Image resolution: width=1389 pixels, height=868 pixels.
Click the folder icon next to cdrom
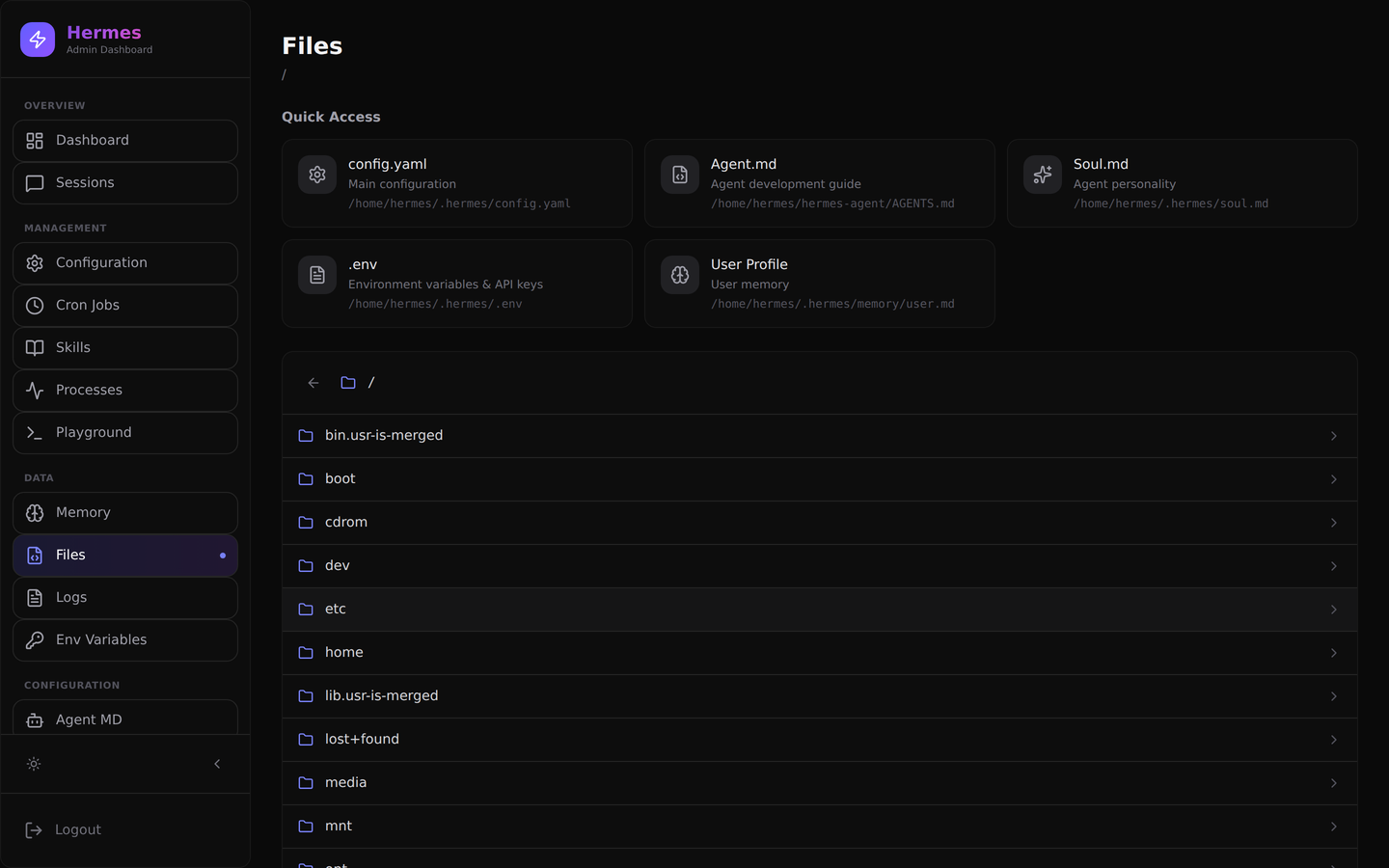pyautogui.click(x=306, y=523)
